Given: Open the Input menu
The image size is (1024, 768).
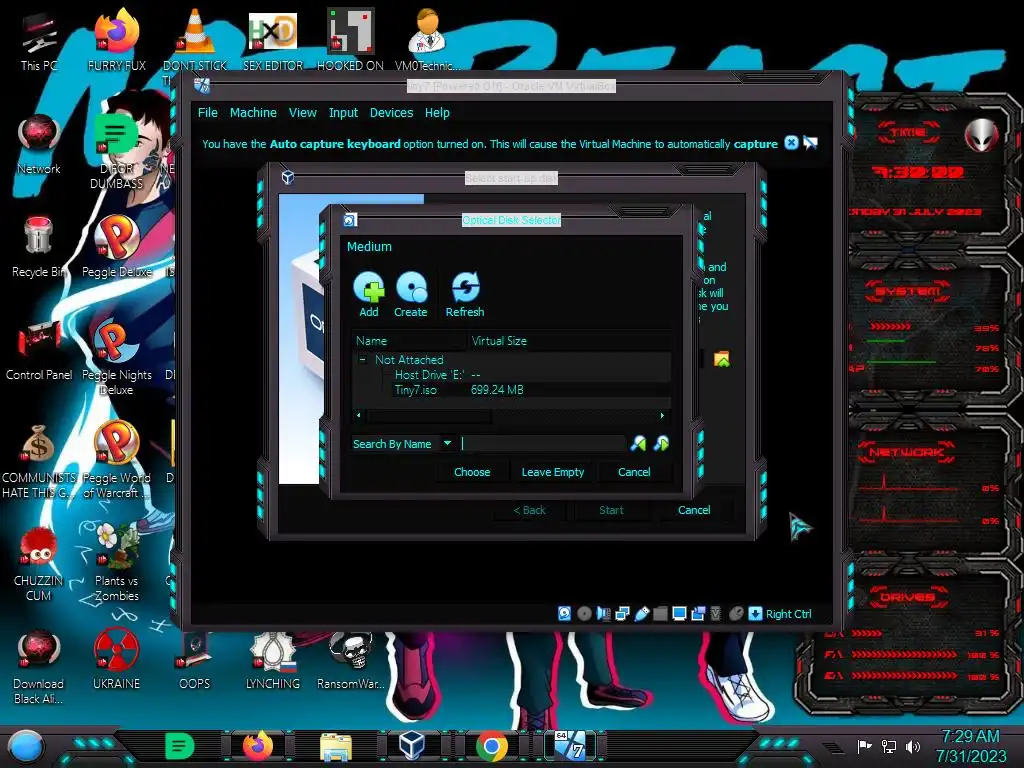Looking at the screenshot, I should [344, 112].
